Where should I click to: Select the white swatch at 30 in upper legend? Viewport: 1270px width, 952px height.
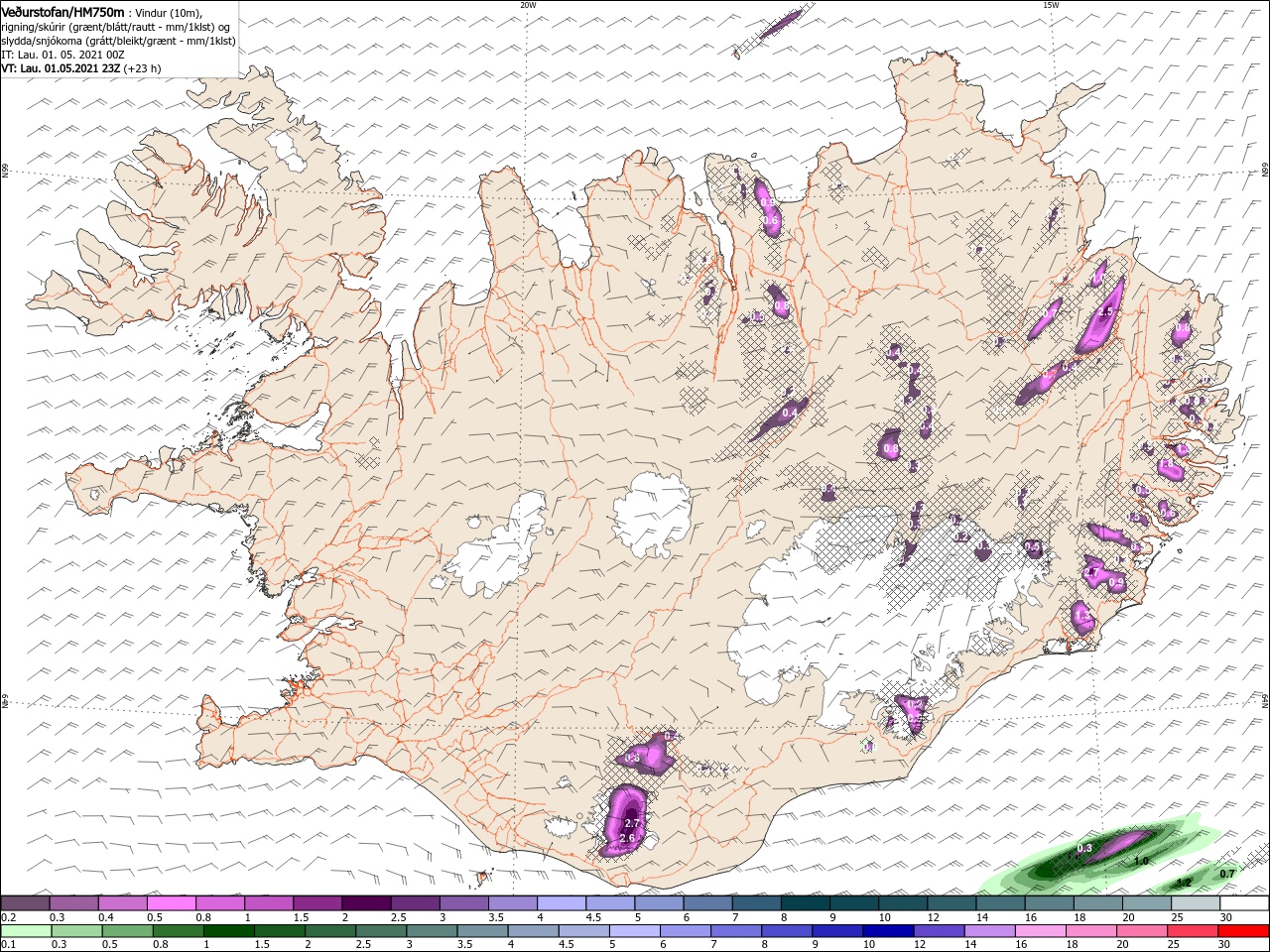[x=1244, y=903]
